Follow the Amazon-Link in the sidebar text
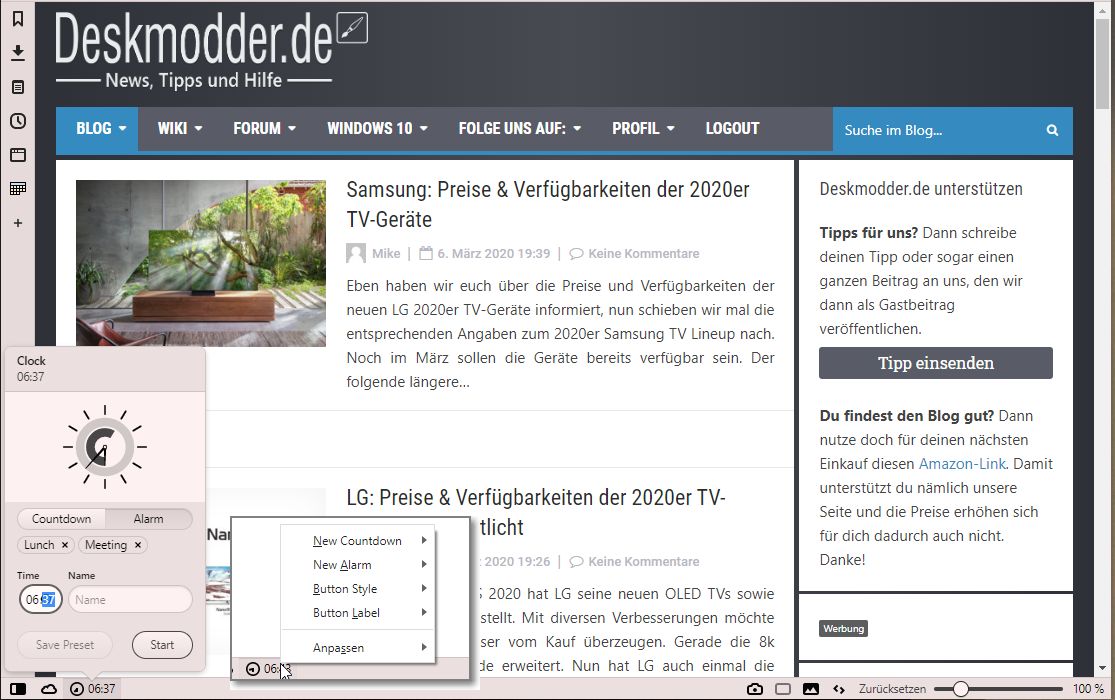Viewport: 1115px width, 700px height. pyautogui.click(x=962, y=464)
